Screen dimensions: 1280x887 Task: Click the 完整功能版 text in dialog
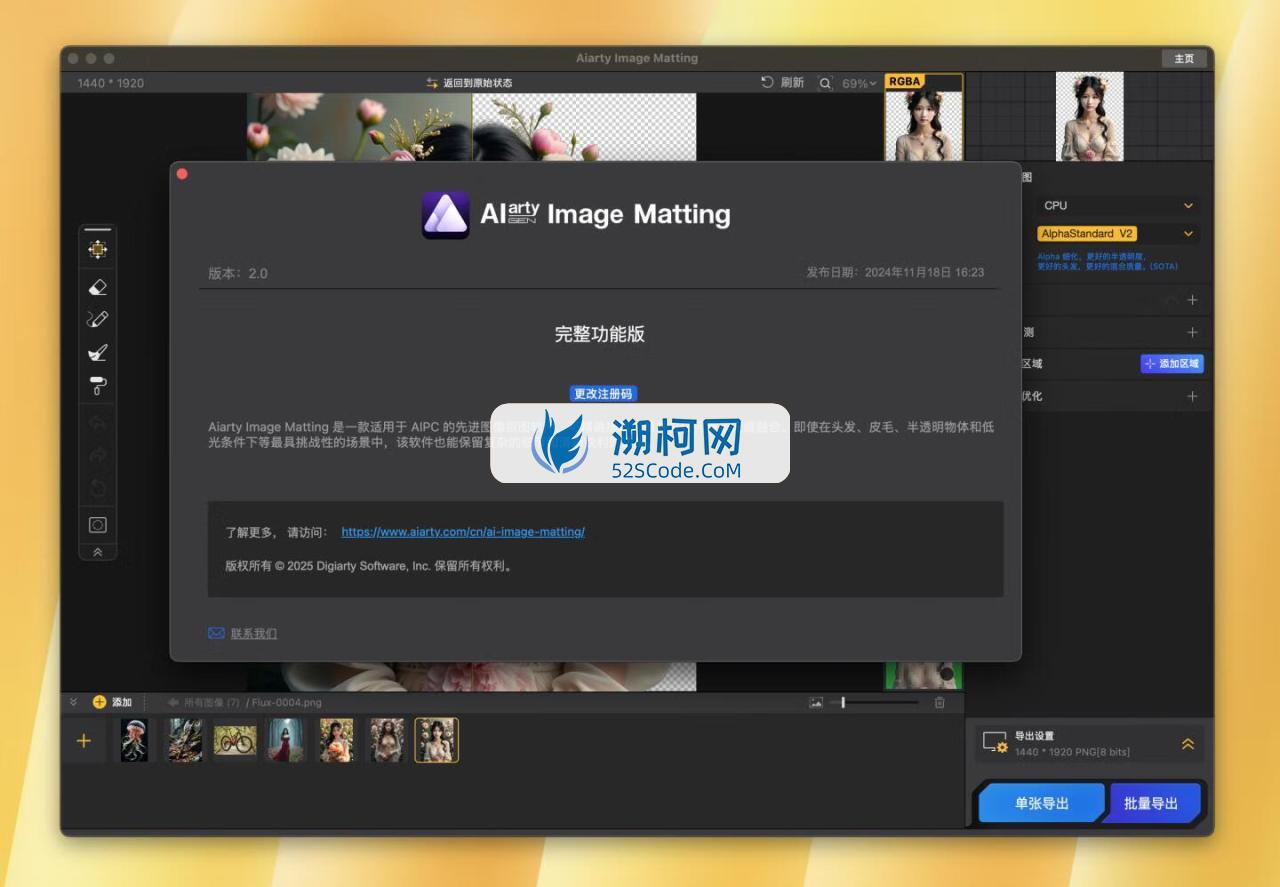point(600,334)
